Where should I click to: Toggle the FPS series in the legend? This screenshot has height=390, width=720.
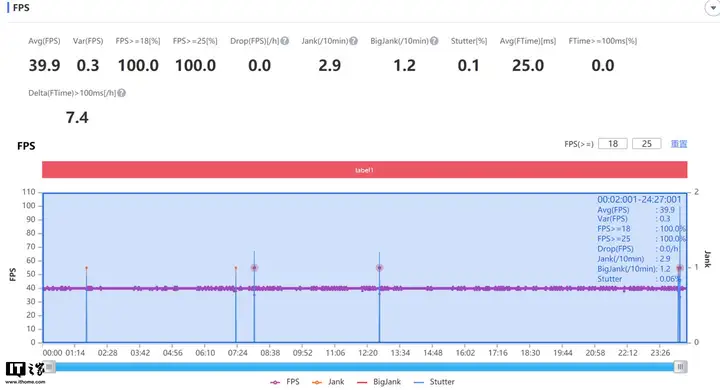coord(285,382)
